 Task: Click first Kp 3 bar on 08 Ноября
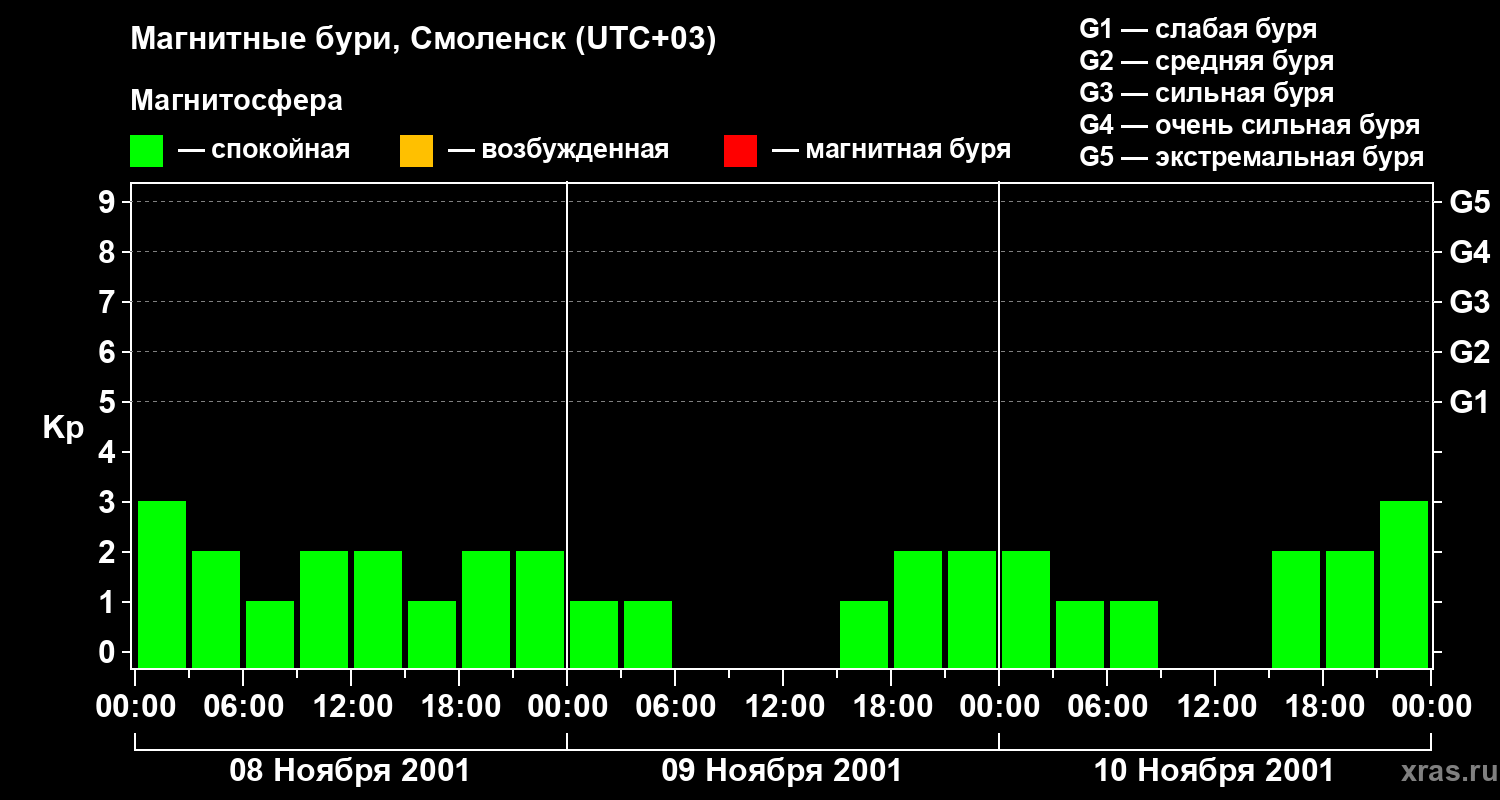pyautogui.click(x=162, y=584)
